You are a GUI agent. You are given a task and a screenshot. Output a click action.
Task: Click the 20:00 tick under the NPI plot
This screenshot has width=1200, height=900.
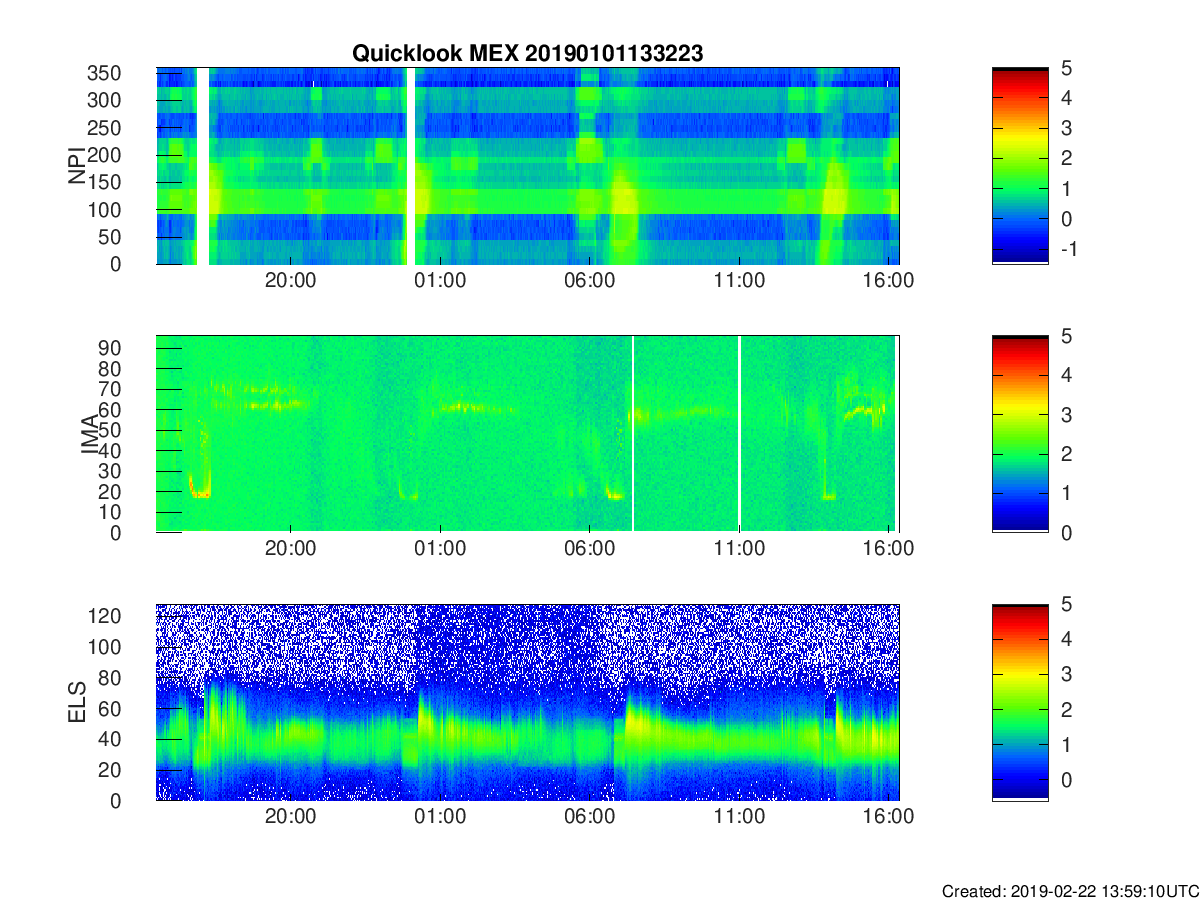click(291, 280)
